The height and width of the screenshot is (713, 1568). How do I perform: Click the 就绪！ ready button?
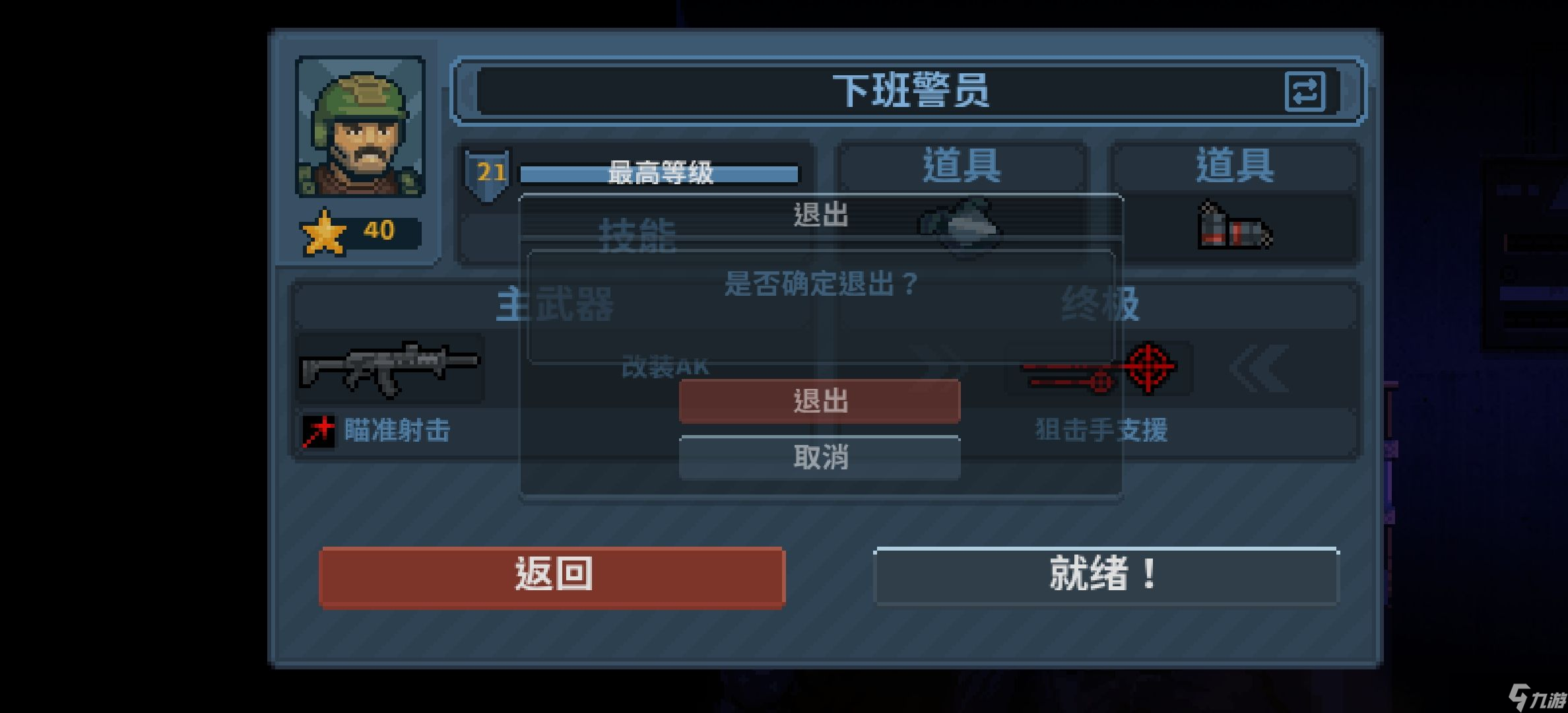coord(1106,575)
